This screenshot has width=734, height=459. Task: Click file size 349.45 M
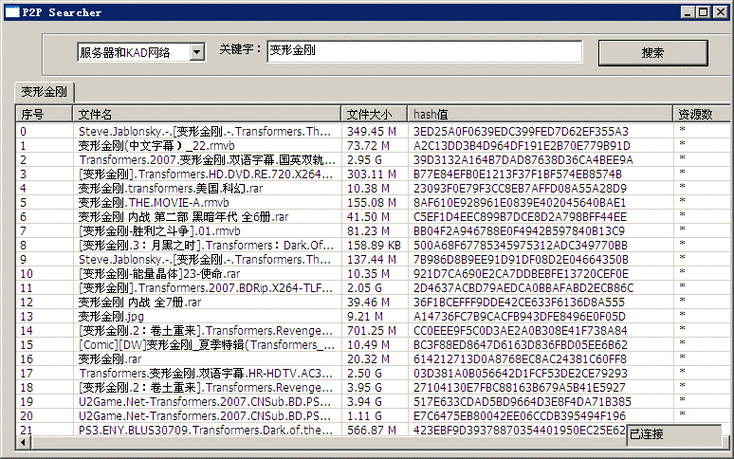click(372, 131)
